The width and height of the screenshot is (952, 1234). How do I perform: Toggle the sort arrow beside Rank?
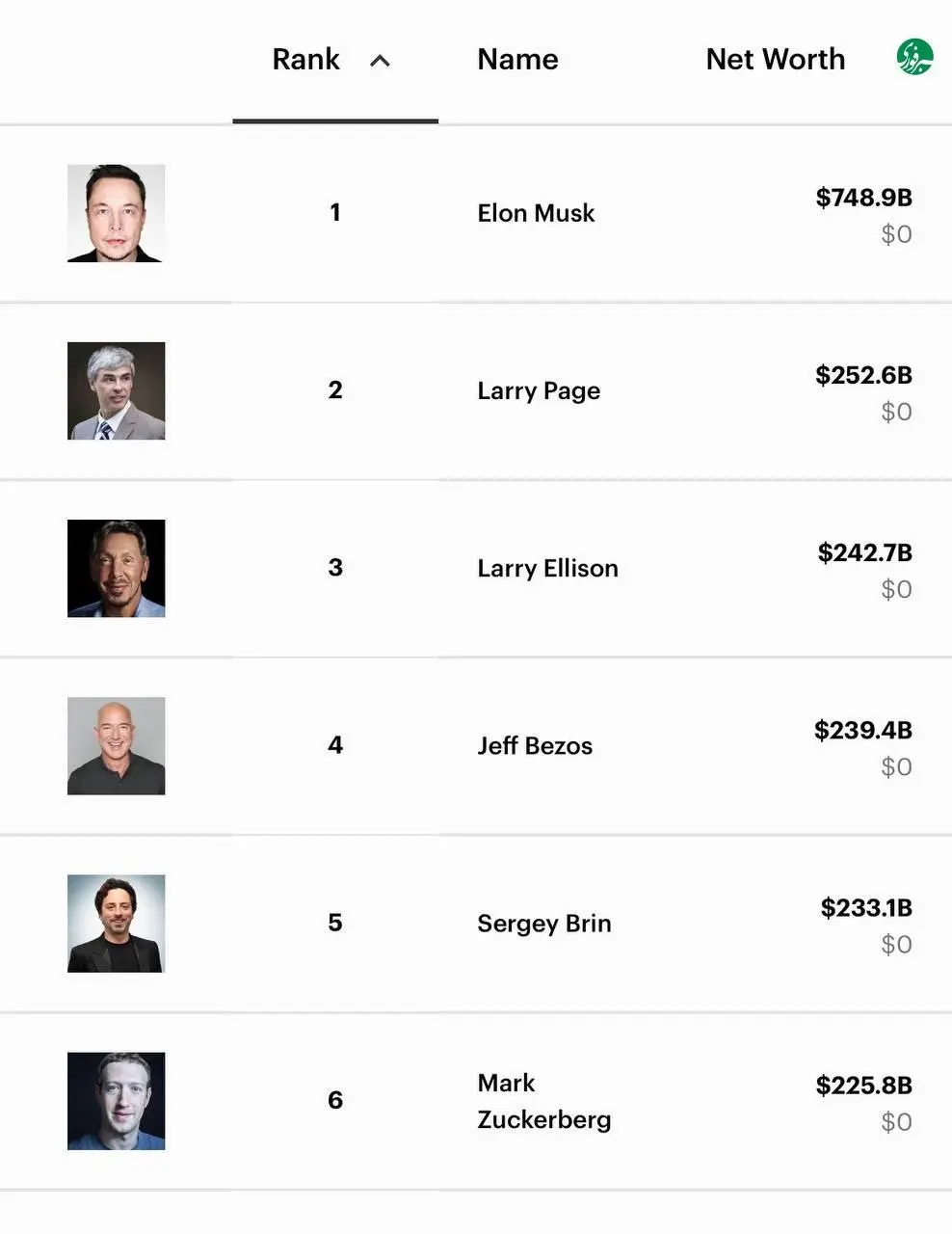point(381,61)
